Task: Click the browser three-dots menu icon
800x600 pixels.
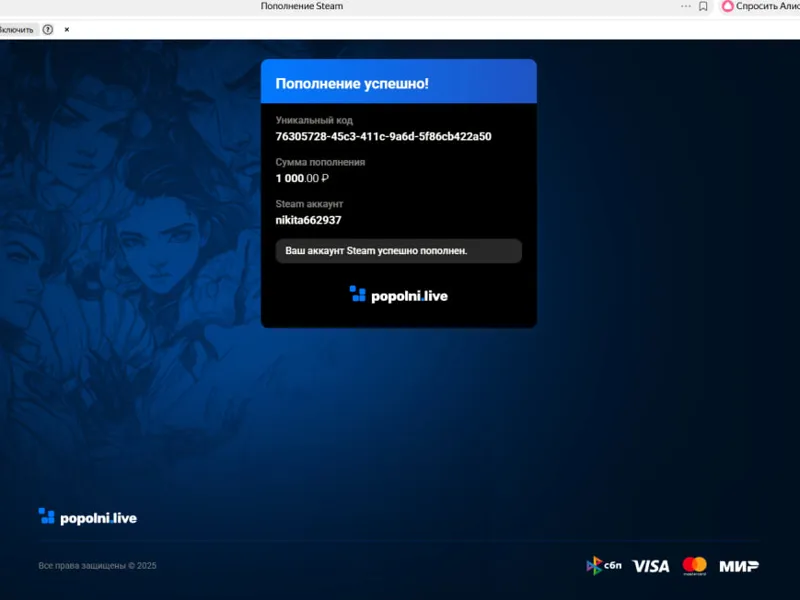Action: click(x=686, y=6)
